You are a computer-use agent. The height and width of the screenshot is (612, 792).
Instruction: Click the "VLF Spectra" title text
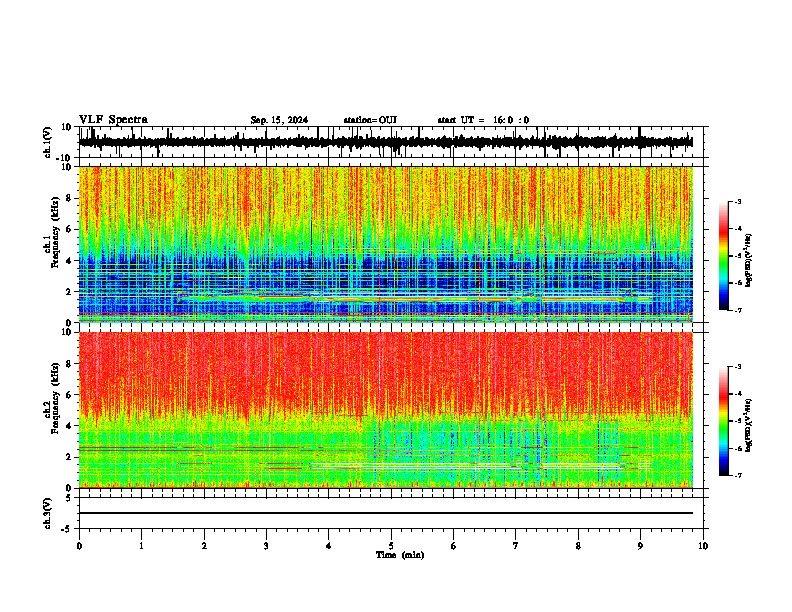pos(113,120)
